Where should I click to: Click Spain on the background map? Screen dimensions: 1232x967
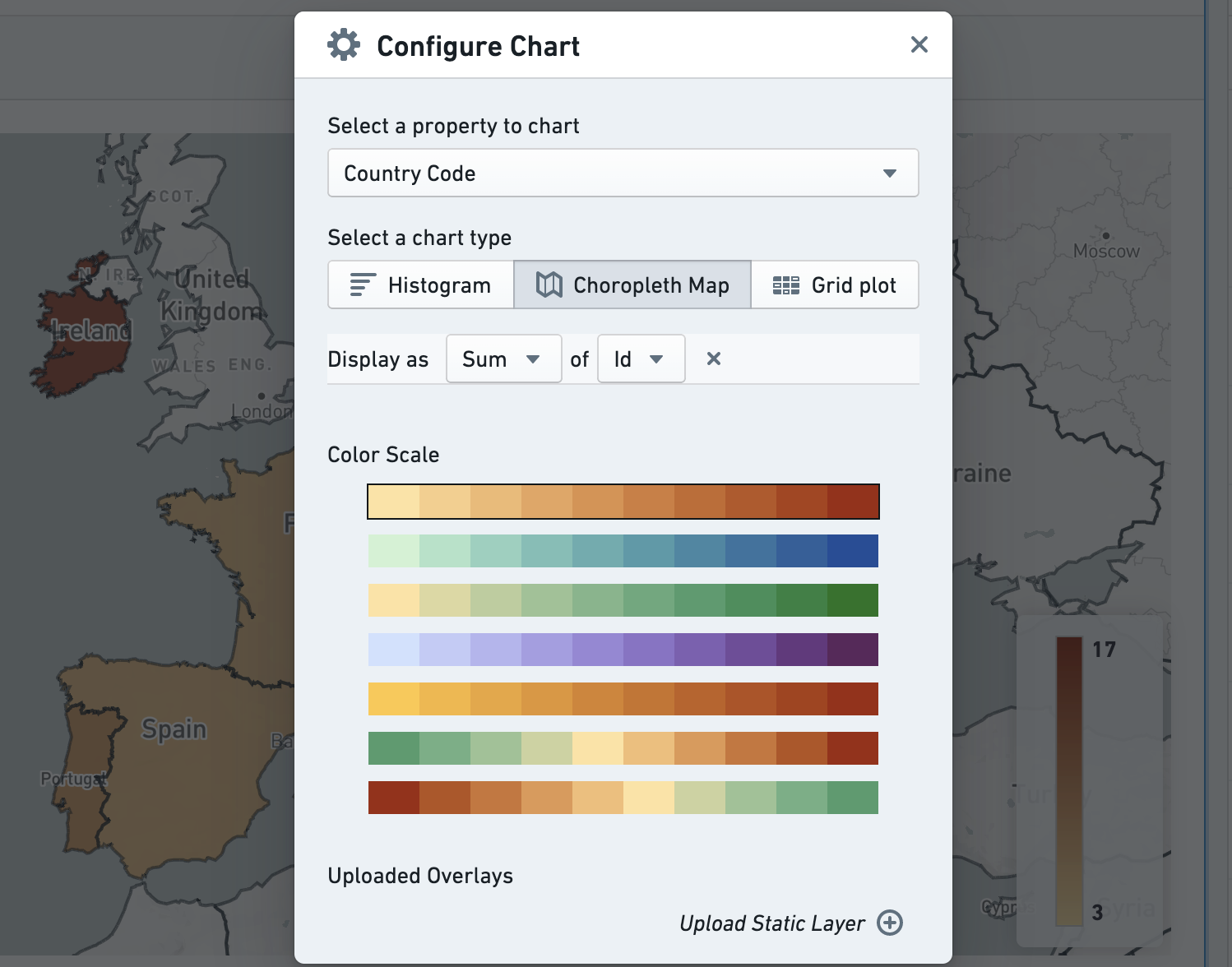[x=174, y=729]
